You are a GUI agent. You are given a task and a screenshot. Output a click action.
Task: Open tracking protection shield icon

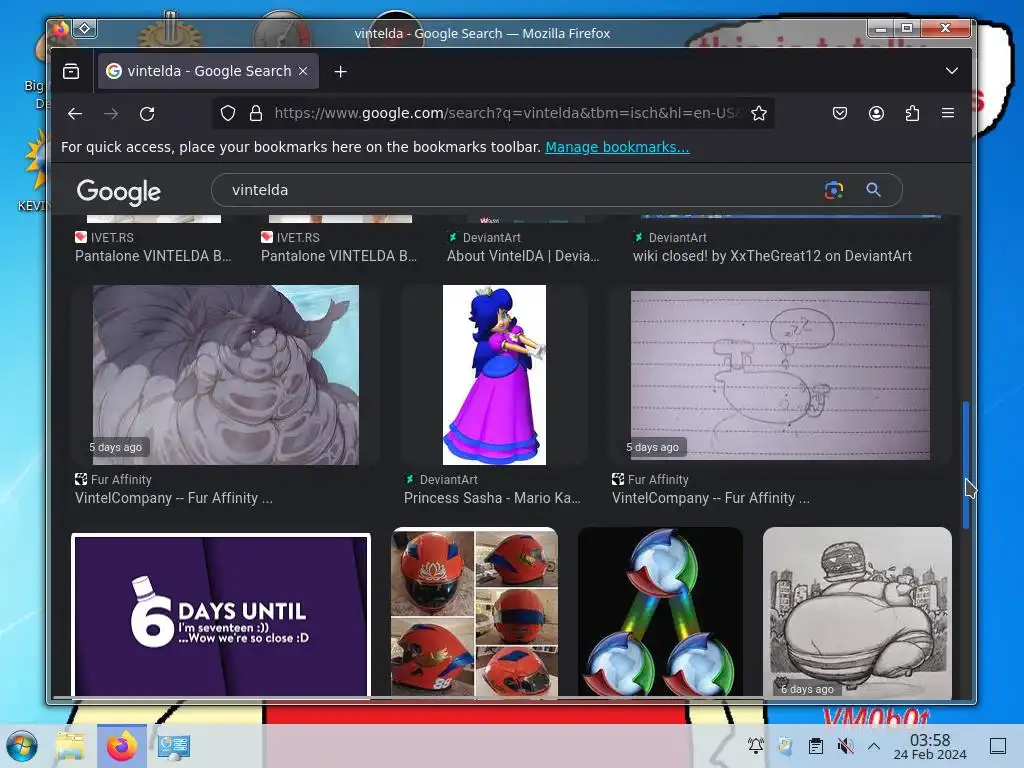click(x=227, y=114)
